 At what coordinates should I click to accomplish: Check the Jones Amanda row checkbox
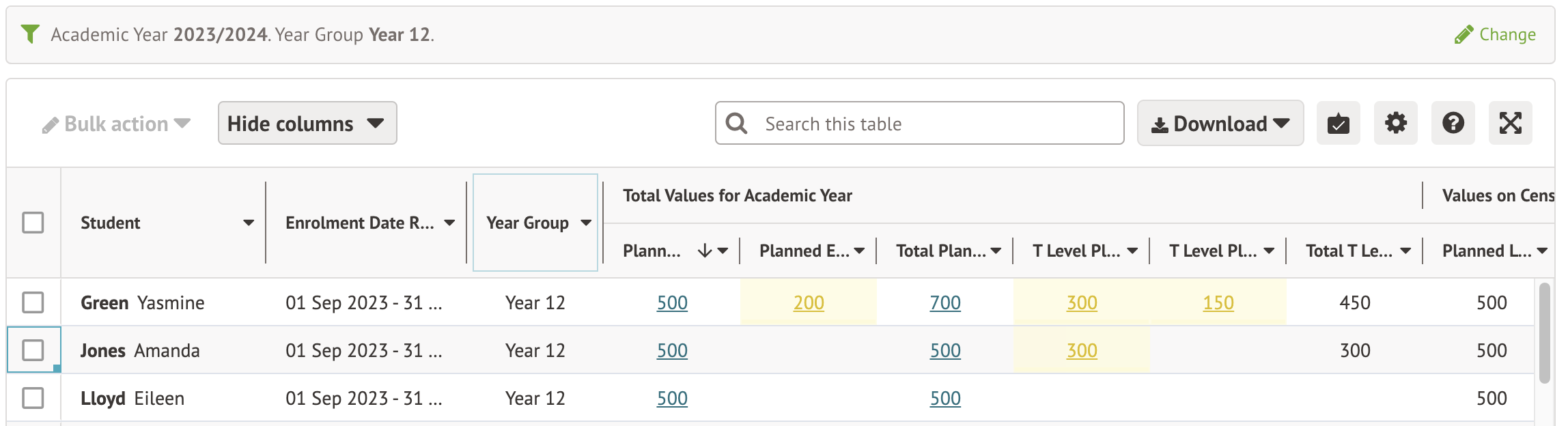coord(33,350)
